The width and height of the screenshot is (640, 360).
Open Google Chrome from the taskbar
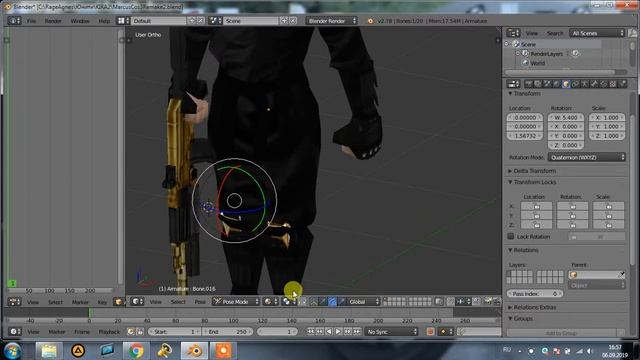(136, 351)
